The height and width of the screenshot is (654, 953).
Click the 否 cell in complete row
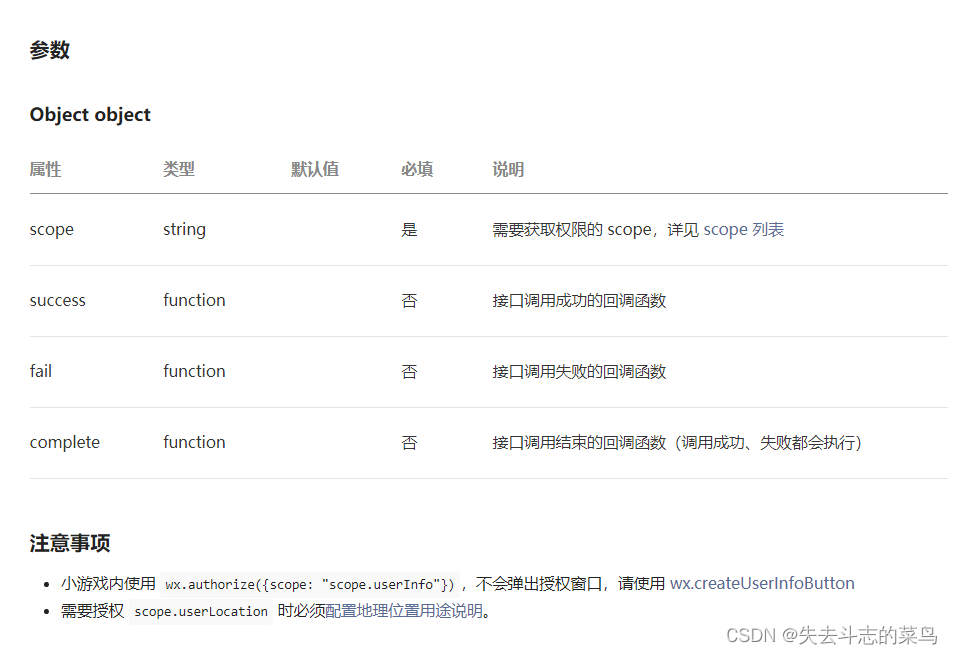coord(409,443)
